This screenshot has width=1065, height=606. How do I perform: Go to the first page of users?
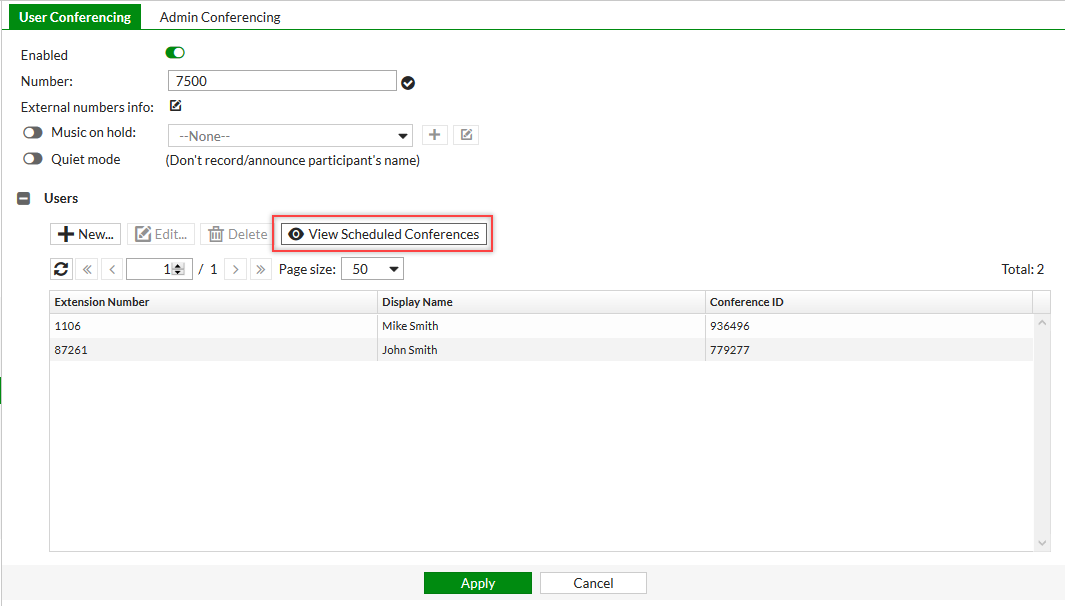[x=87, y=269]
